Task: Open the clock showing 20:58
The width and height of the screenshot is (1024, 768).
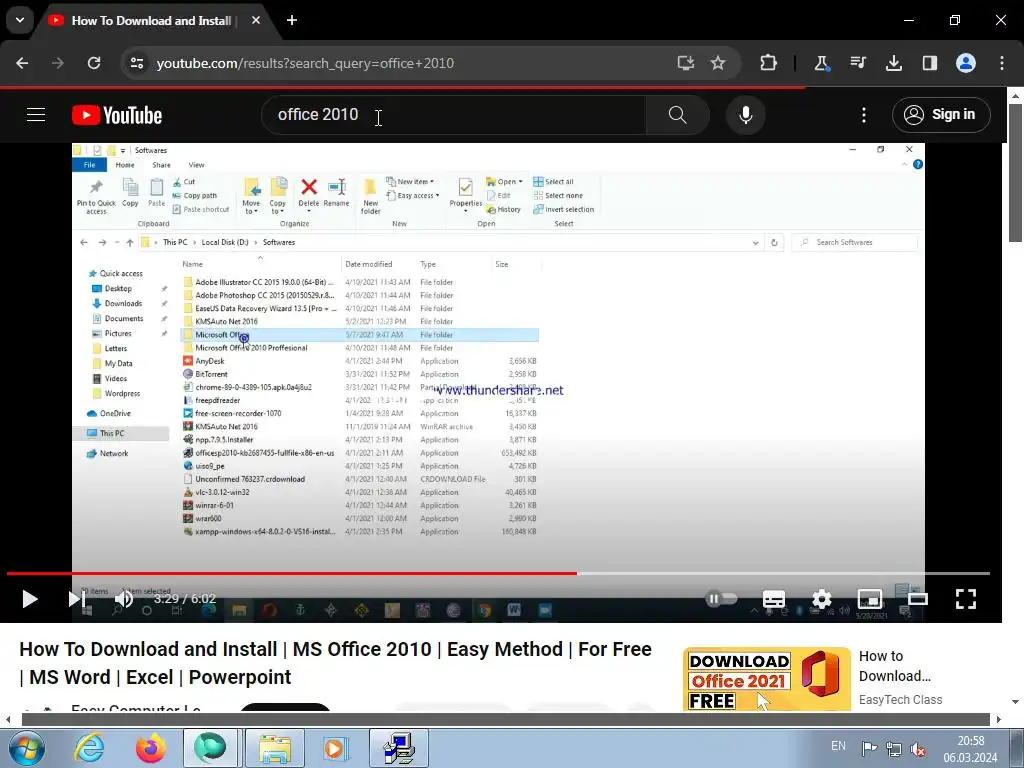Action: (970, 749)
